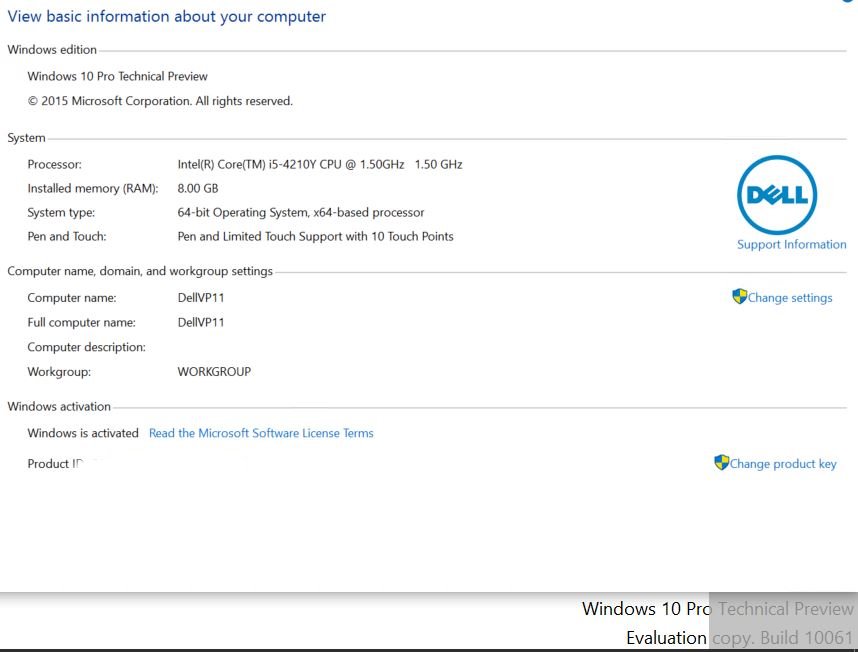Click the processor value Intel Core i5-4210Y
This screenshot has width=858, height=652.
click(x=320, y=165)
